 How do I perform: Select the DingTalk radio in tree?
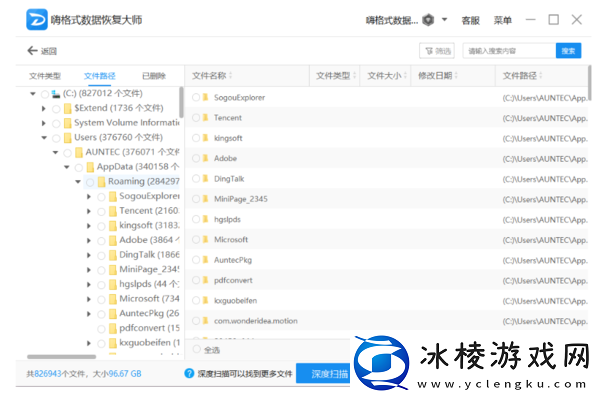pos(101,256)
